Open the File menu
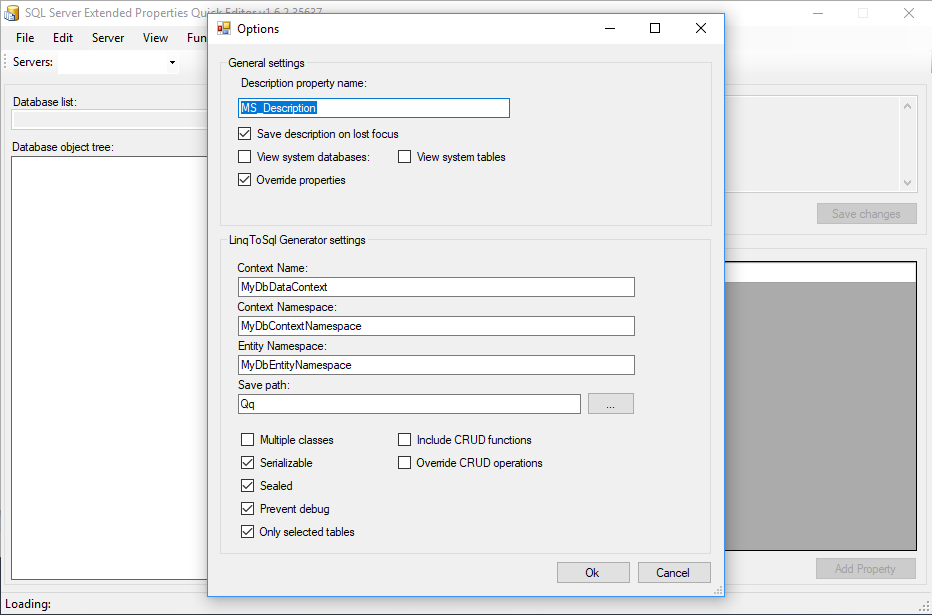 [x=25, y=38]
